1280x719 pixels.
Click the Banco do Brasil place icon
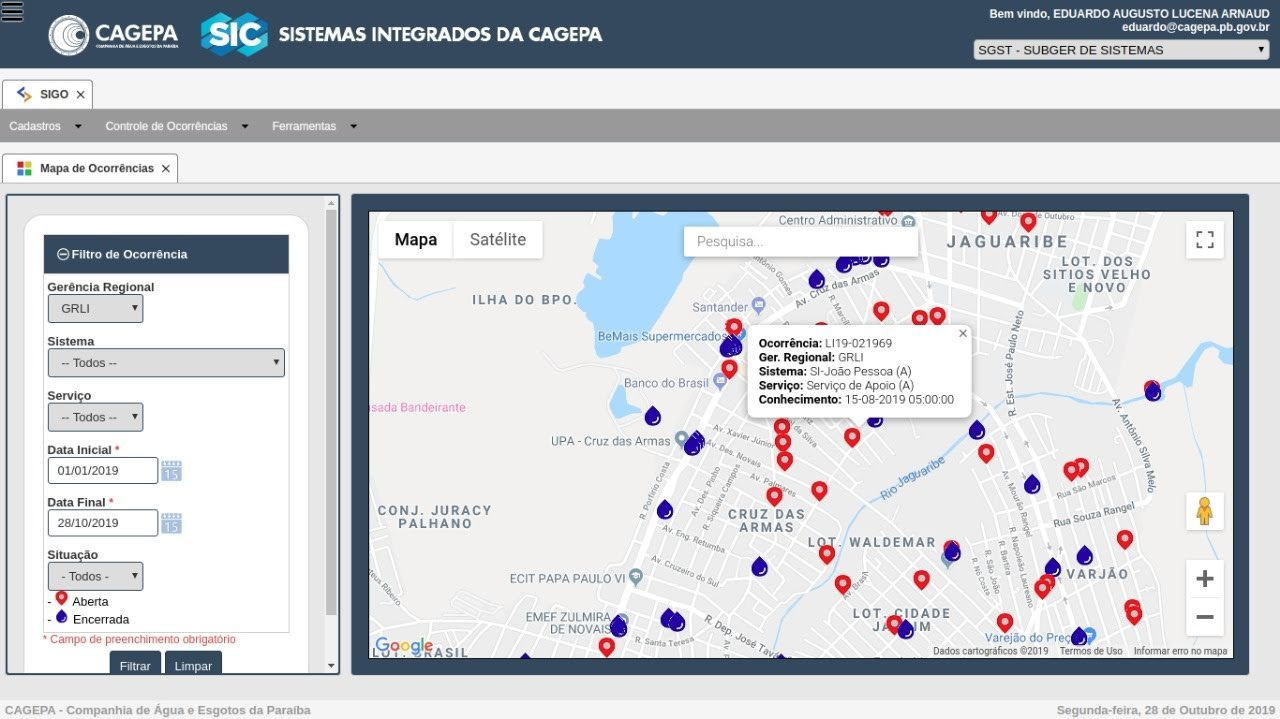[720, 381]
